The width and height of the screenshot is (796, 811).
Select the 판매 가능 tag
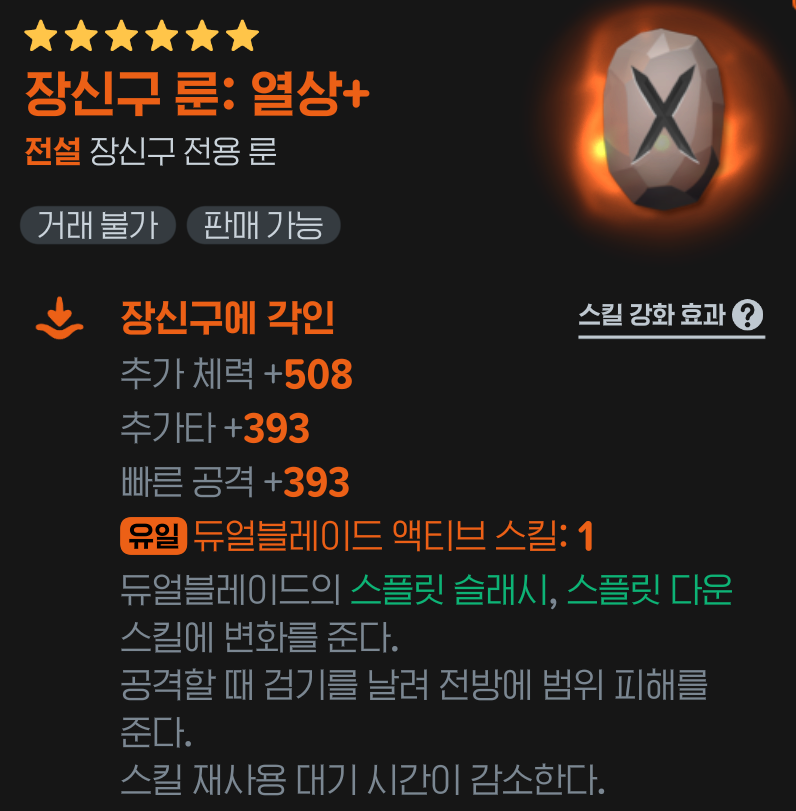(x=263, y=225)
